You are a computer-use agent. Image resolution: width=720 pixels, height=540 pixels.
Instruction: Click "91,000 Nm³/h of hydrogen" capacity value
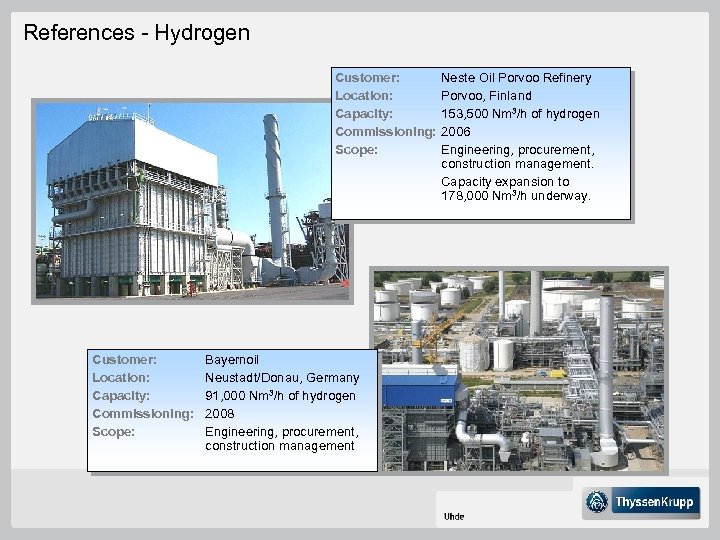280,396
